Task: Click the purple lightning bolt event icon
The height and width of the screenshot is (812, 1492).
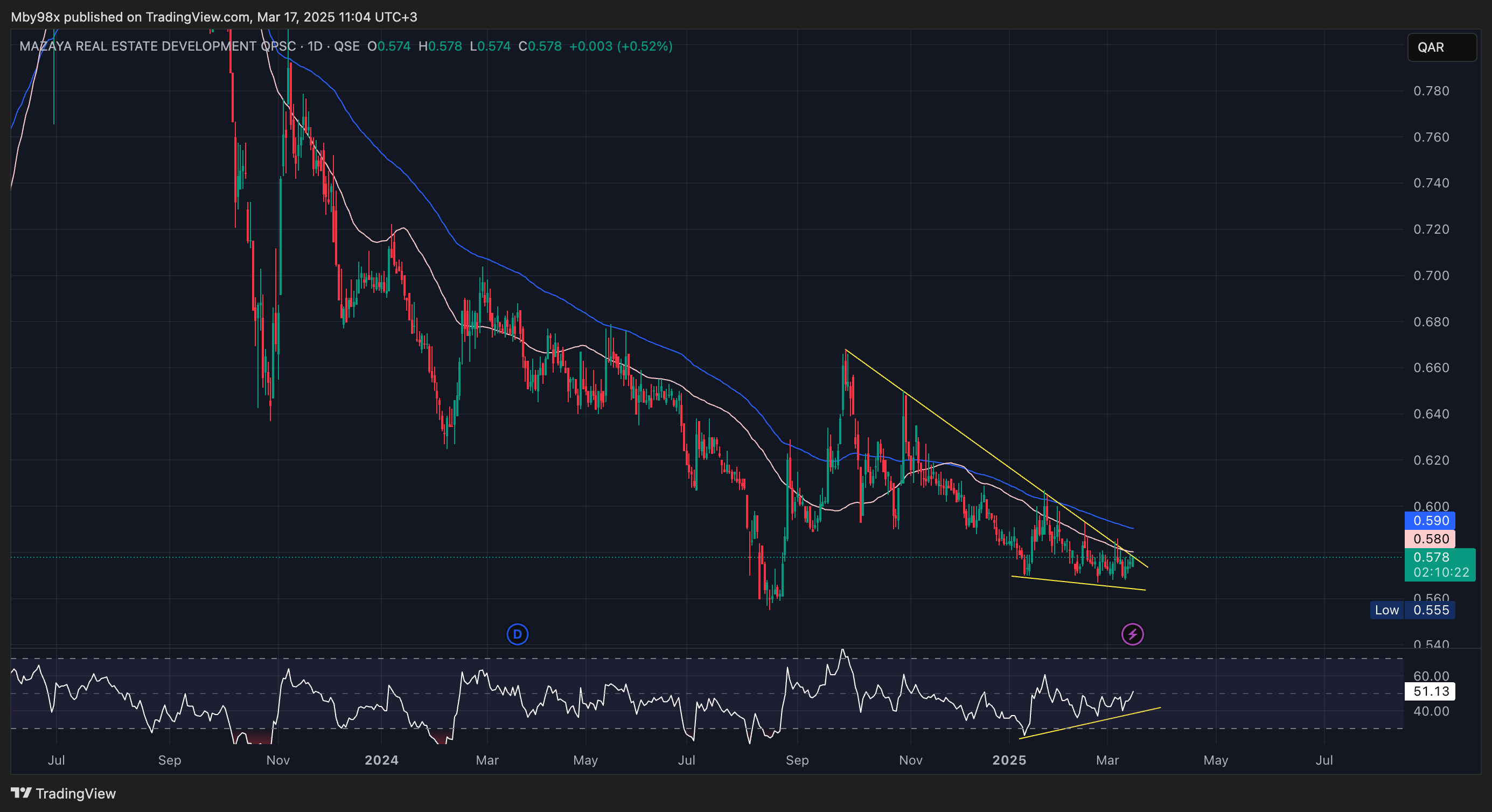Action: point(1132,634)
